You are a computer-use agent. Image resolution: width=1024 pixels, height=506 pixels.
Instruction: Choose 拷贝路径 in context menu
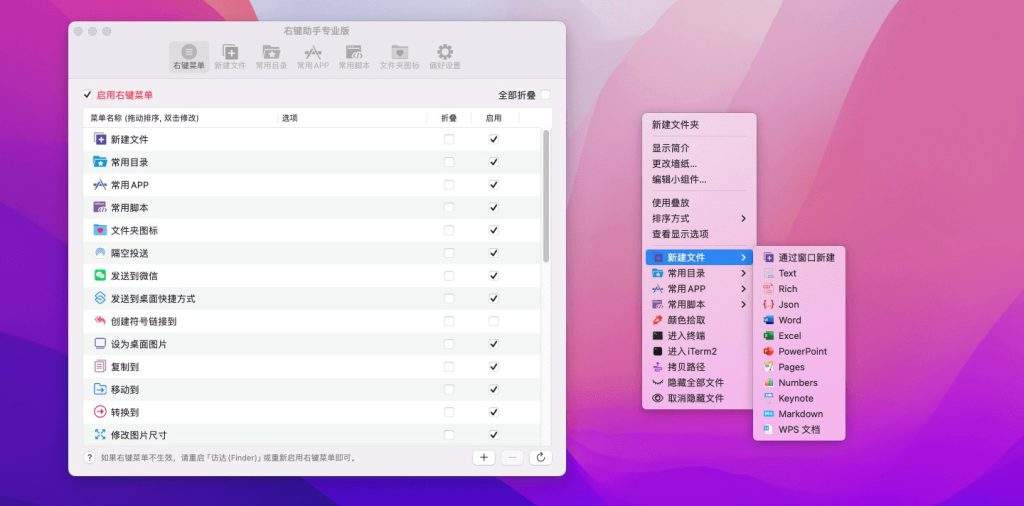click(x=687, y=367)
